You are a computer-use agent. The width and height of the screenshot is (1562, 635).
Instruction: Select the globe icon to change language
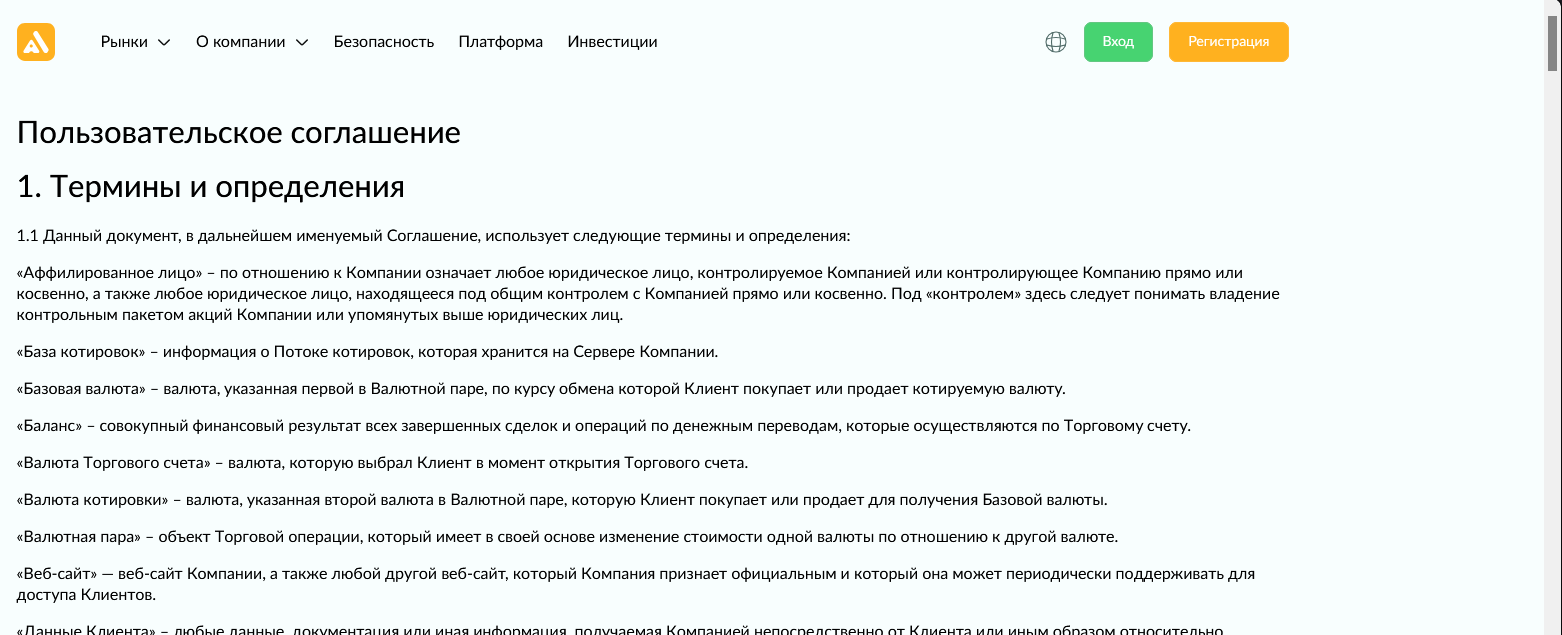[1055, 41]
